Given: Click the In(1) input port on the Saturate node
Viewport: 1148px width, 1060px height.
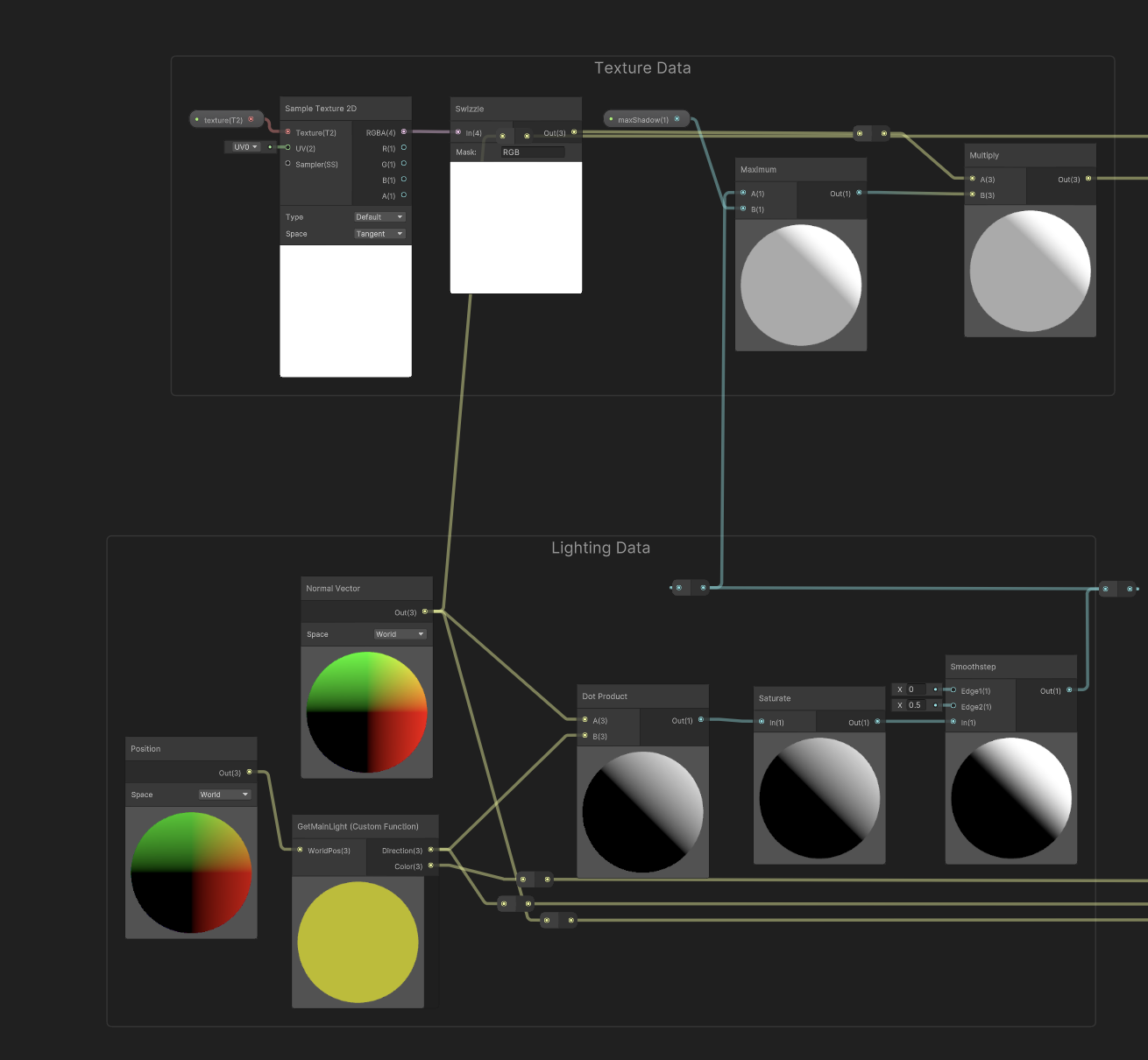Looking at the screenshot, I should tap(761, 722).
